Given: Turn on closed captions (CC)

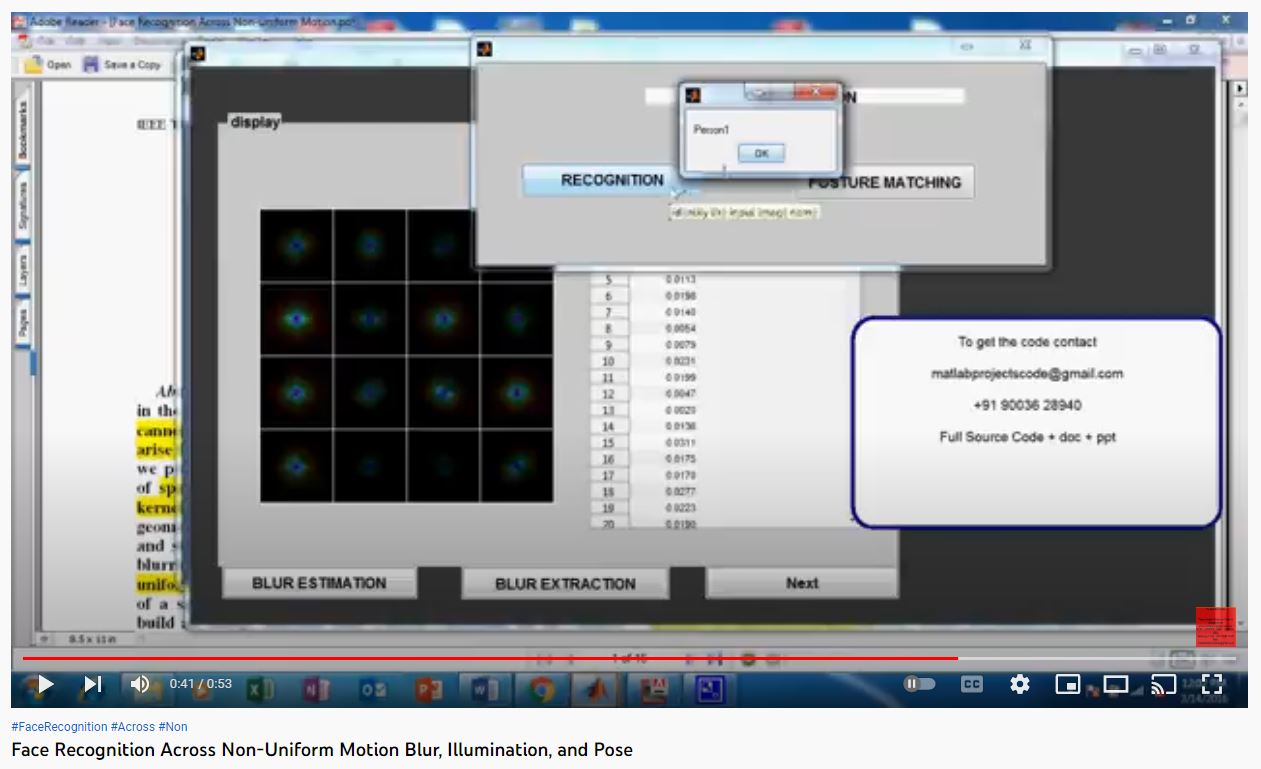Looking at the screenshot, I should 971,684.
